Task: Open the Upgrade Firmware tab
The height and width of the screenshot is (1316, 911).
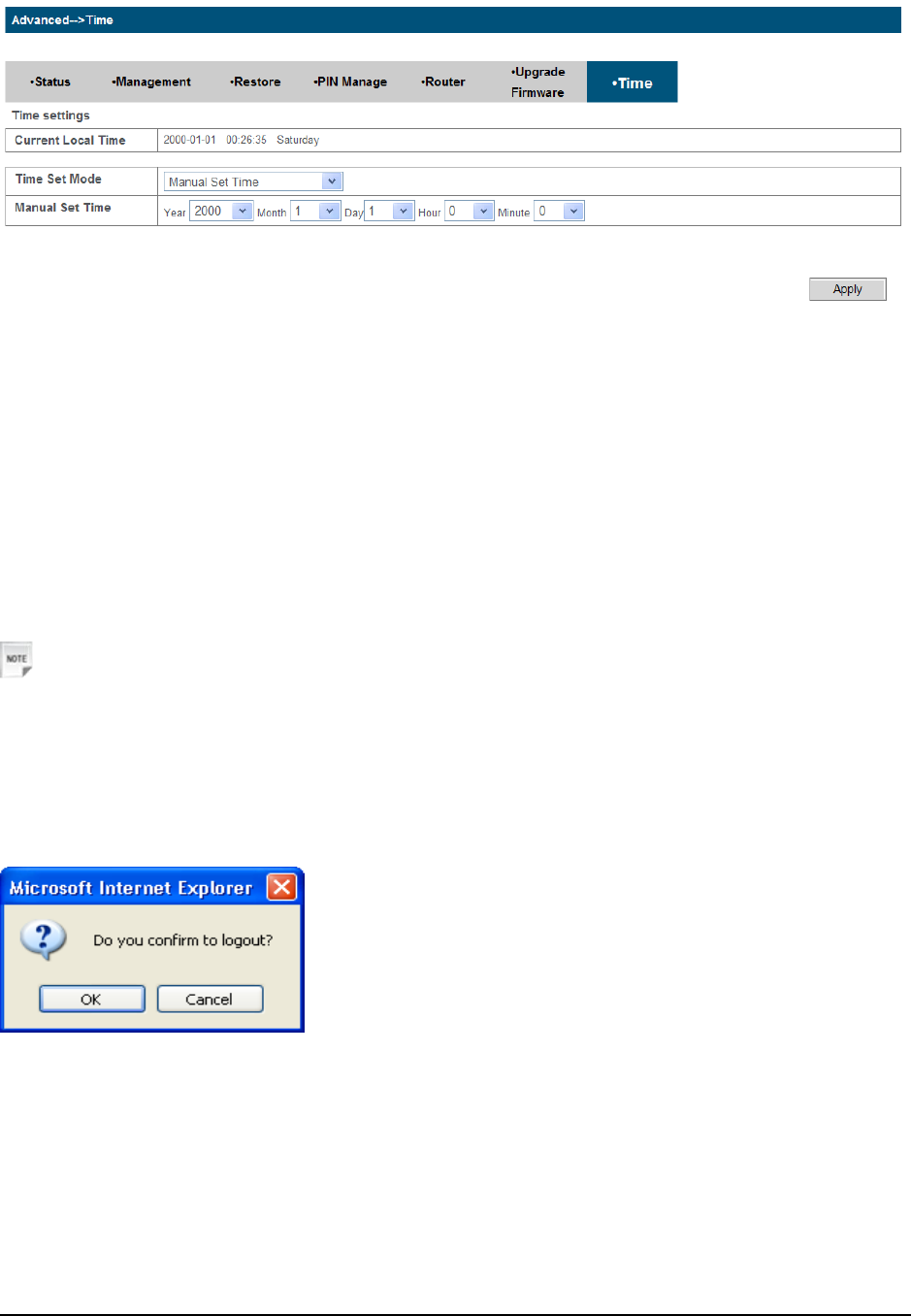Action: (537, 82)
